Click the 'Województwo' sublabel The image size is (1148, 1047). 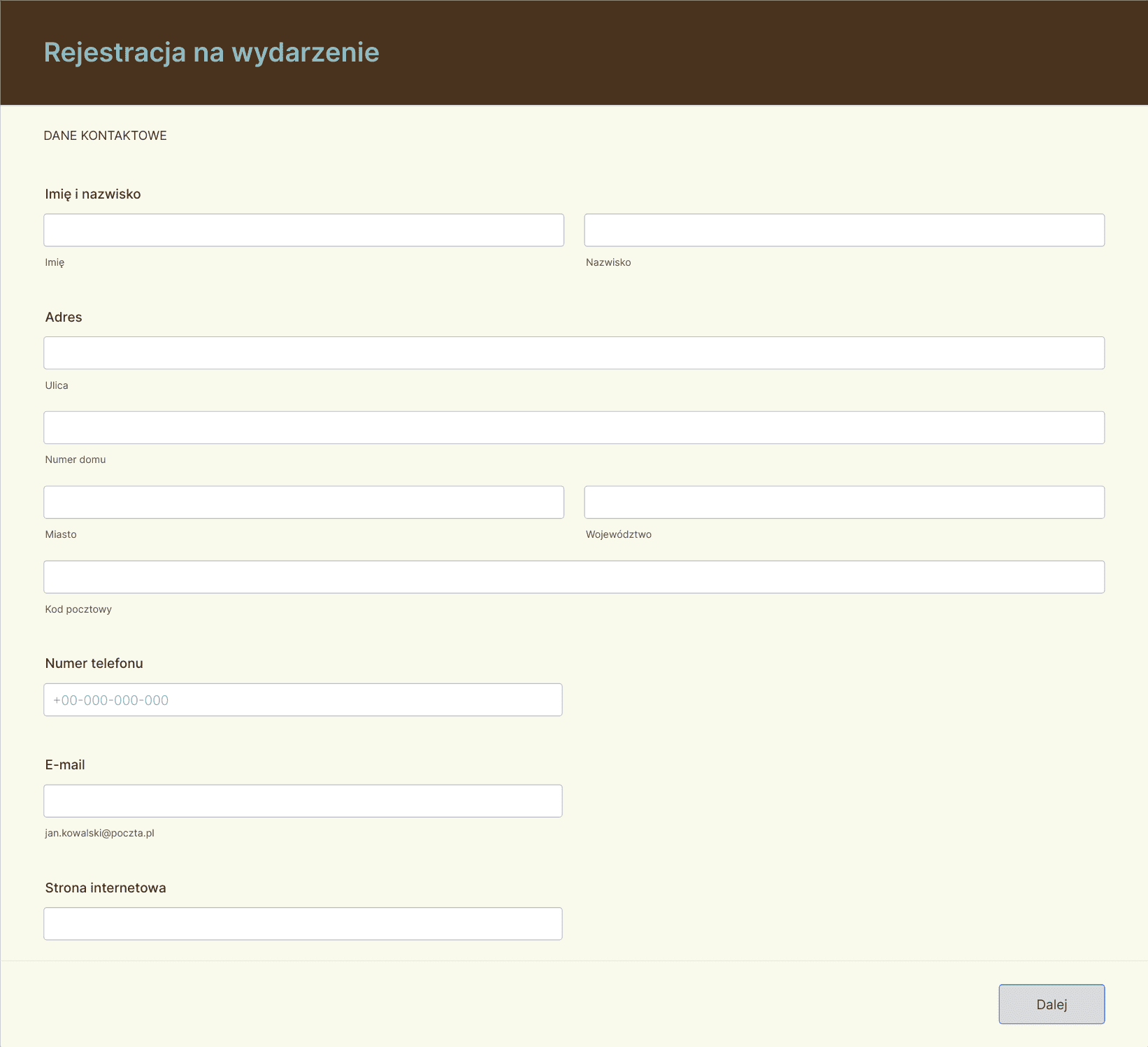click(619, 534)
